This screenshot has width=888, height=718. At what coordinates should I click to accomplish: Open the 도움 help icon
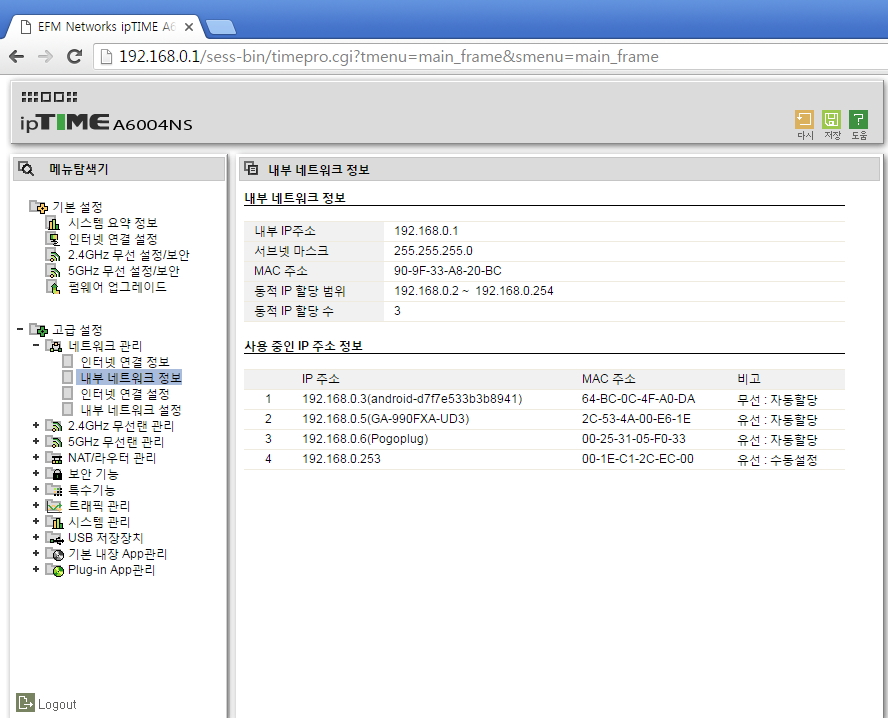click(x=859, y=119)
